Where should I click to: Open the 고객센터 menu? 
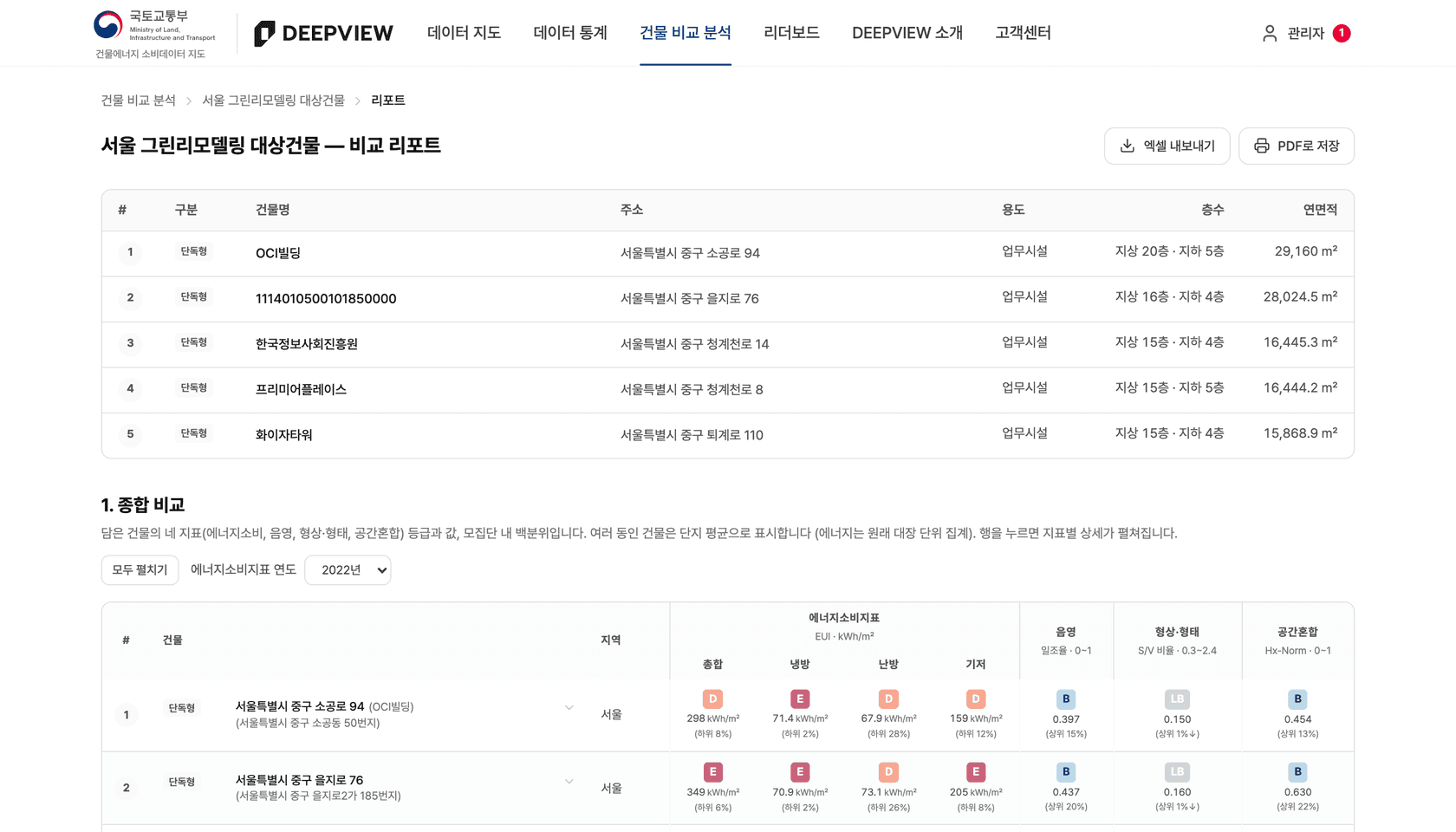tap(1023, 33)
